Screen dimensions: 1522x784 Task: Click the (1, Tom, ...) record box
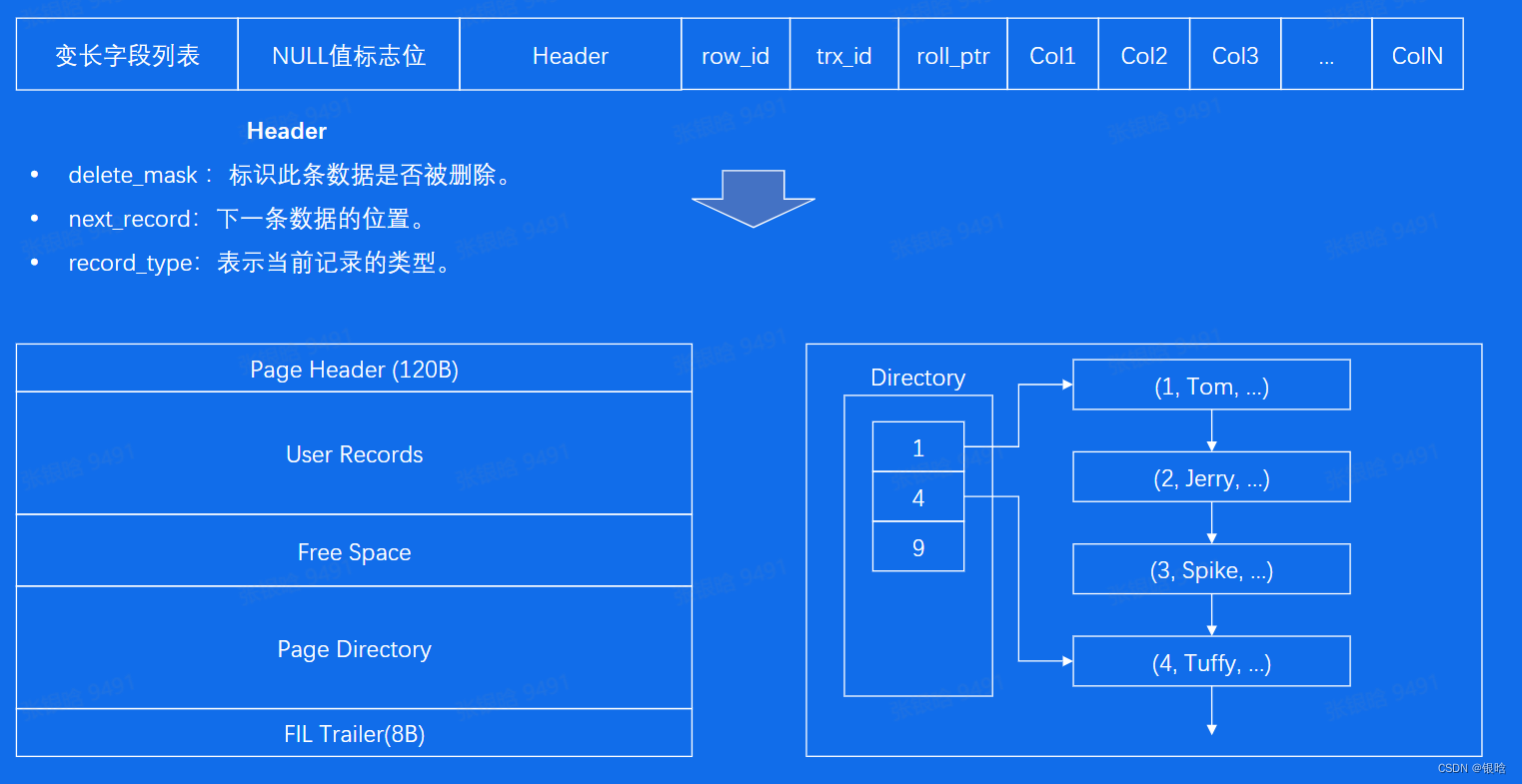coord(1211,386)
